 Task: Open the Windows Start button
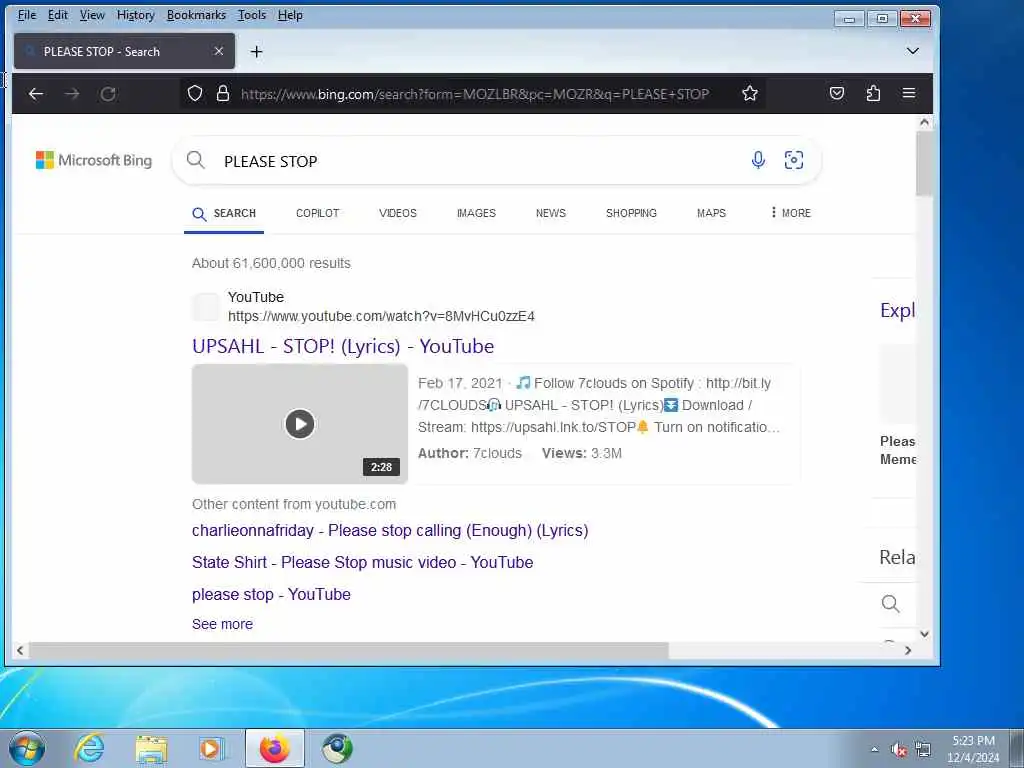click(x=27, y=748)
